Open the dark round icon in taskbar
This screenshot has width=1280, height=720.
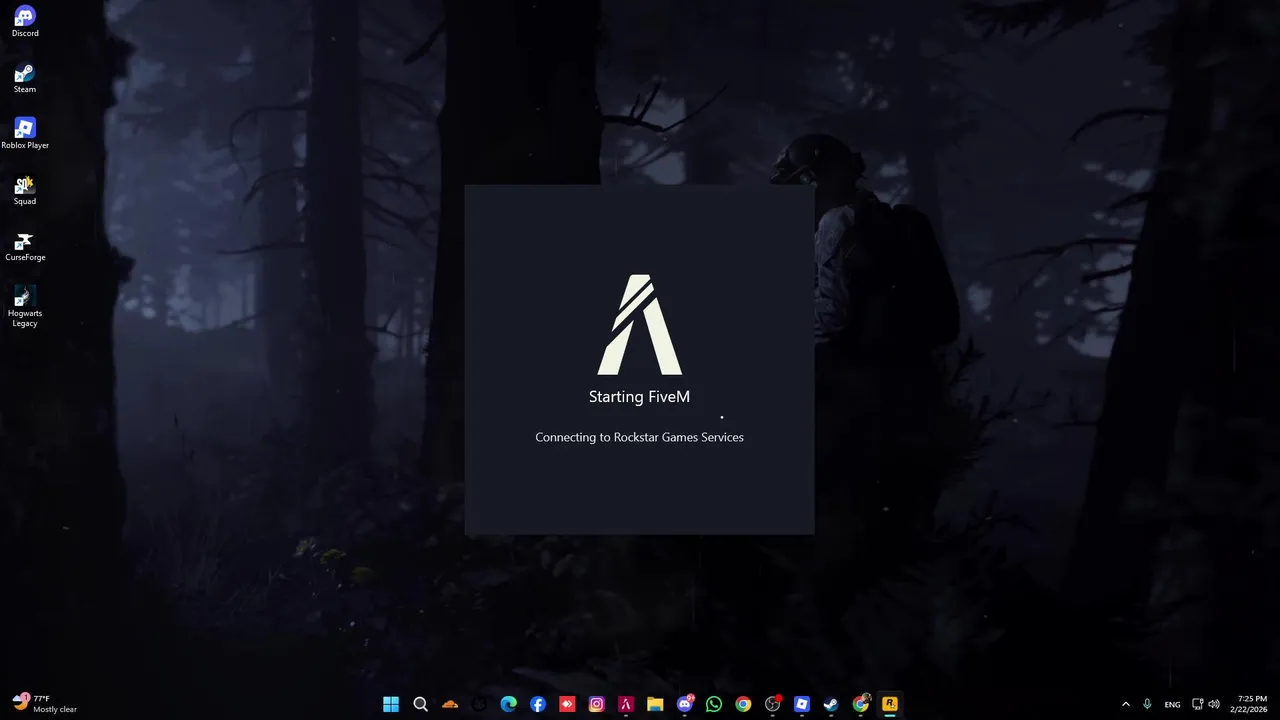click(x=479, y=704)
